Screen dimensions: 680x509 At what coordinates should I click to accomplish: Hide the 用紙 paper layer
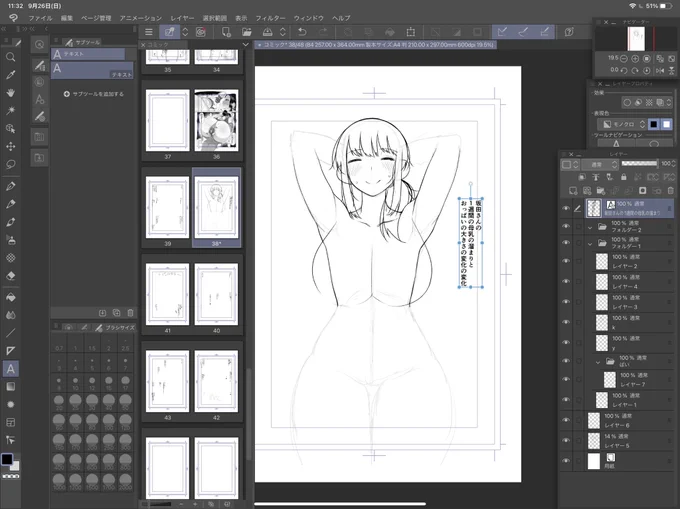tap(566, 461)
